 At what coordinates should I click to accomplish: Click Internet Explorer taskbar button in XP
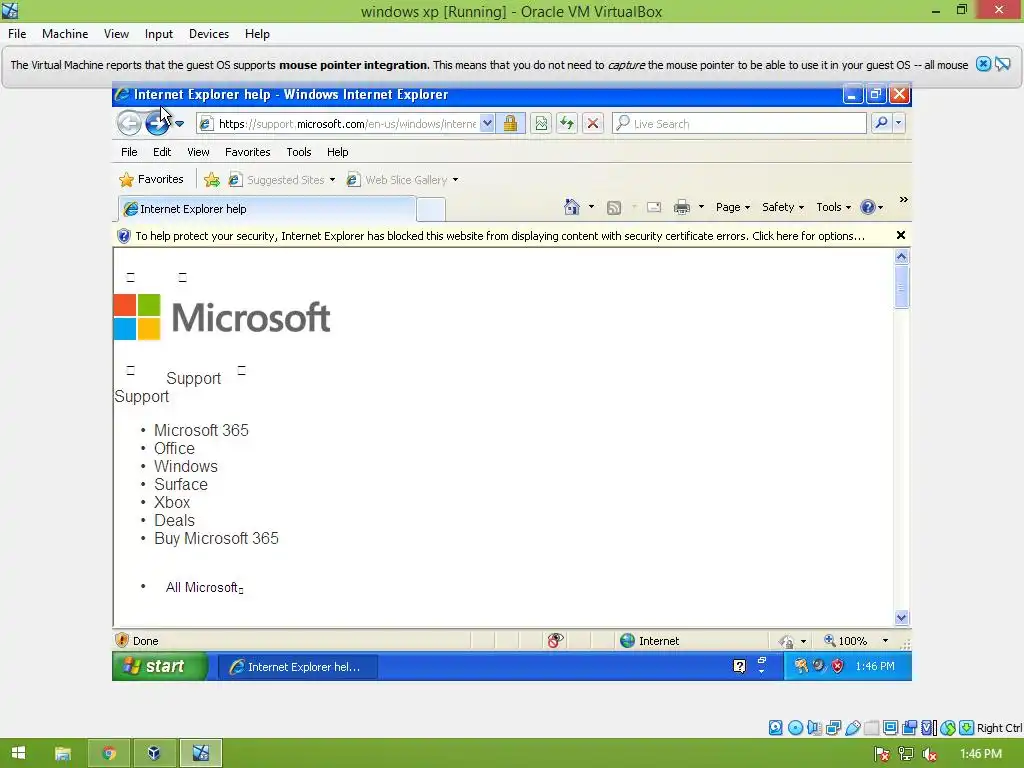(297, 667)
